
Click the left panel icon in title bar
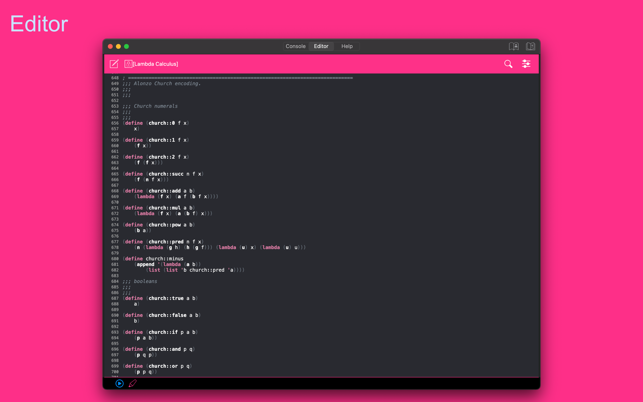pos(514,46)
